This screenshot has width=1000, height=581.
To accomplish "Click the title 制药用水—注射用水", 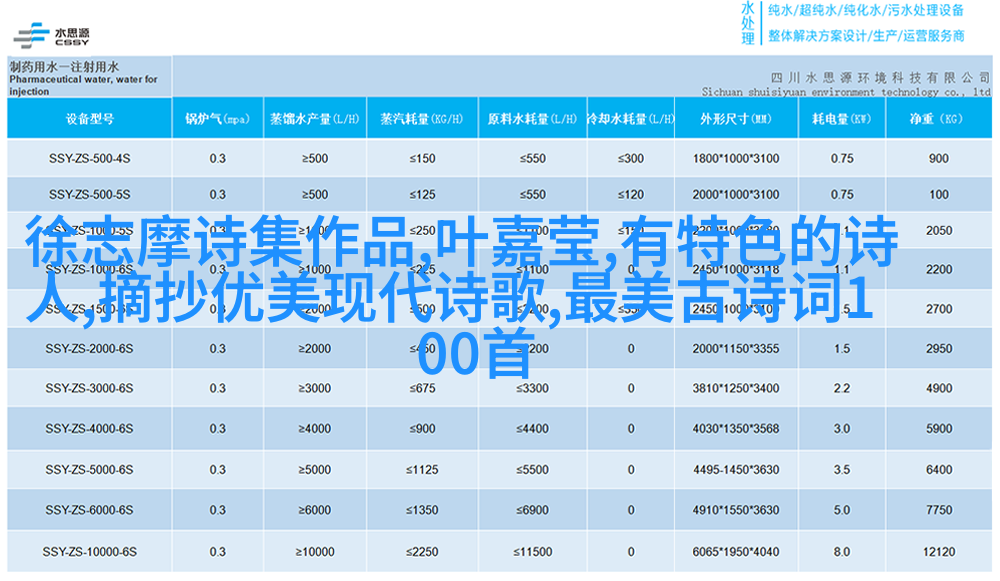I will (x=64, y=66).
